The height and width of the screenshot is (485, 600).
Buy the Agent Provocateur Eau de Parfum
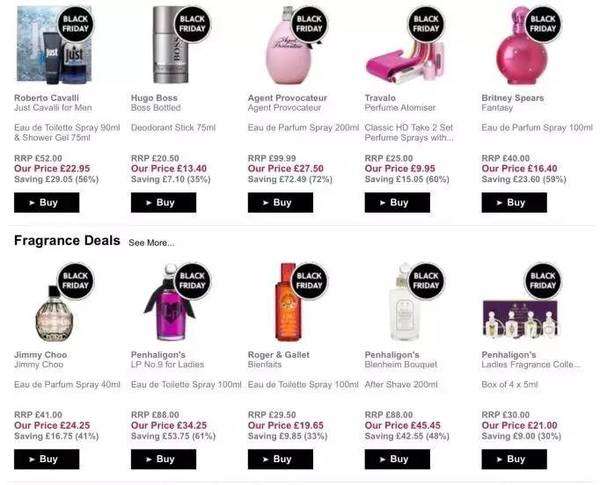[280, 202]
